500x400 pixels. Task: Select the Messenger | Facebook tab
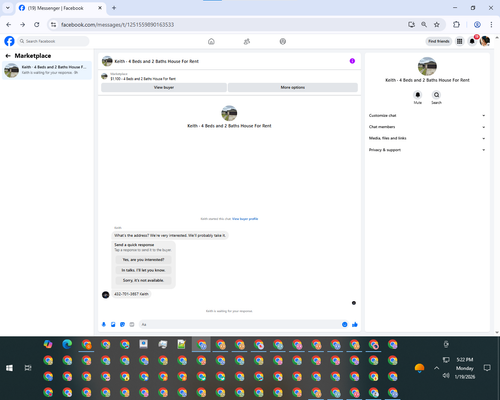tap(61, 8)
